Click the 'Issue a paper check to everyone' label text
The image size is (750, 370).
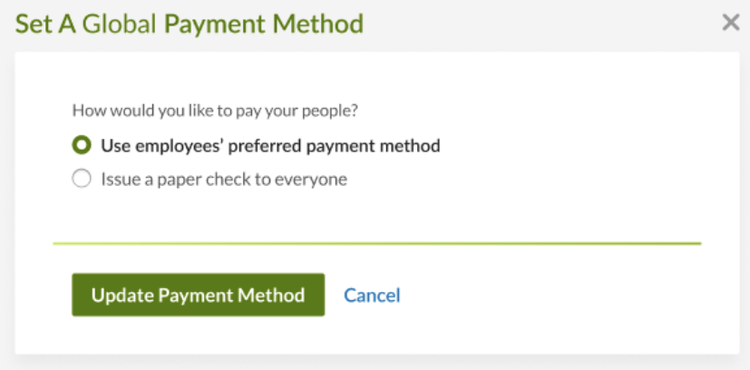(224, 179)
